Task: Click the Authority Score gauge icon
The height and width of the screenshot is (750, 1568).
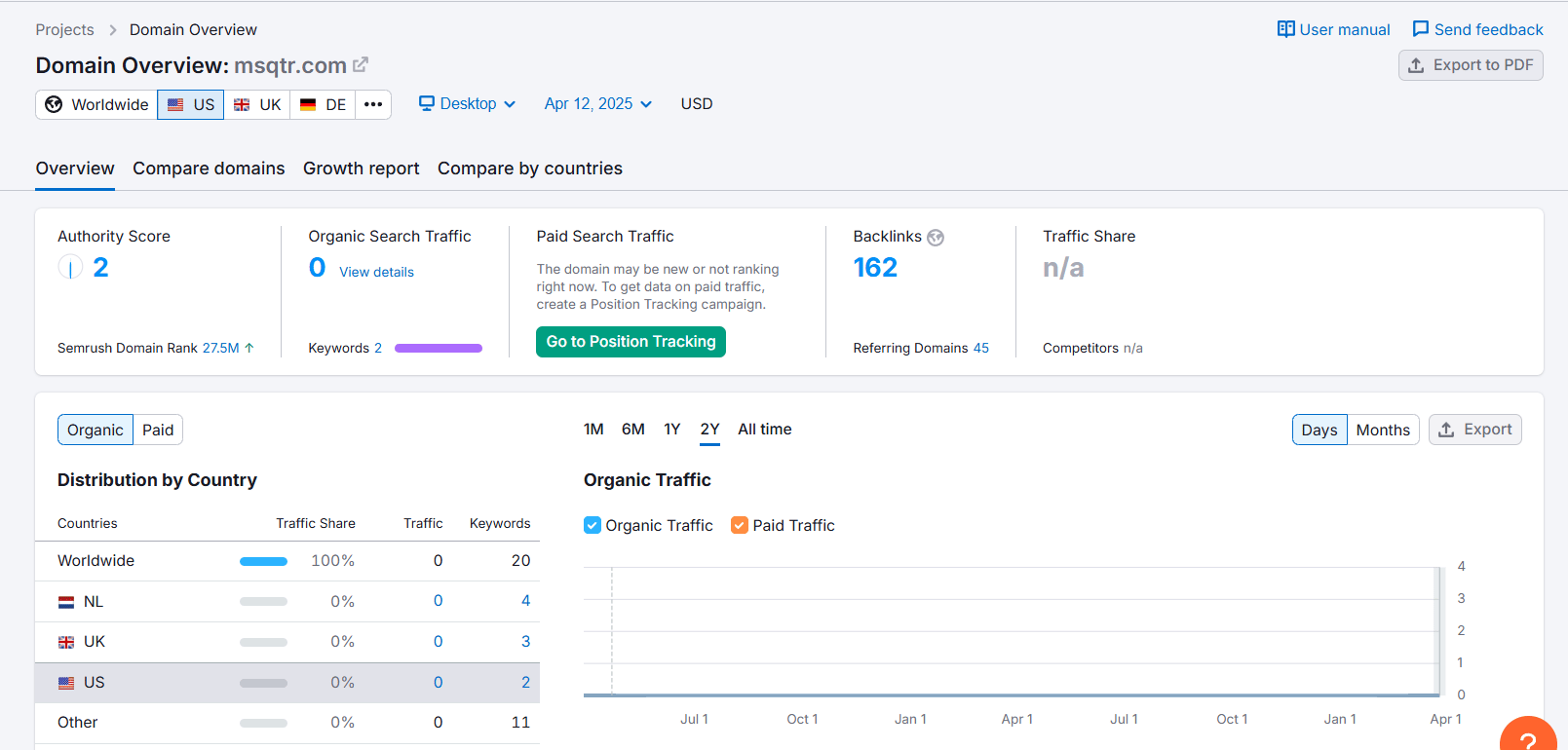Action: 70,267
